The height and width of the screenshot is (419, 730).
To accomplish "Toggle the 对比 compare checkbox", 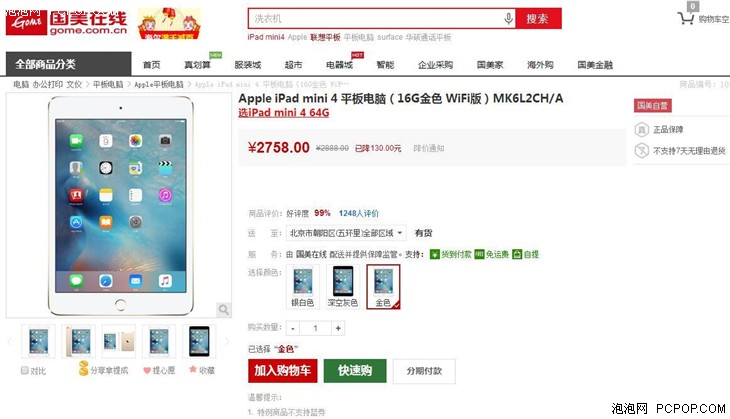I will [25, 370].
